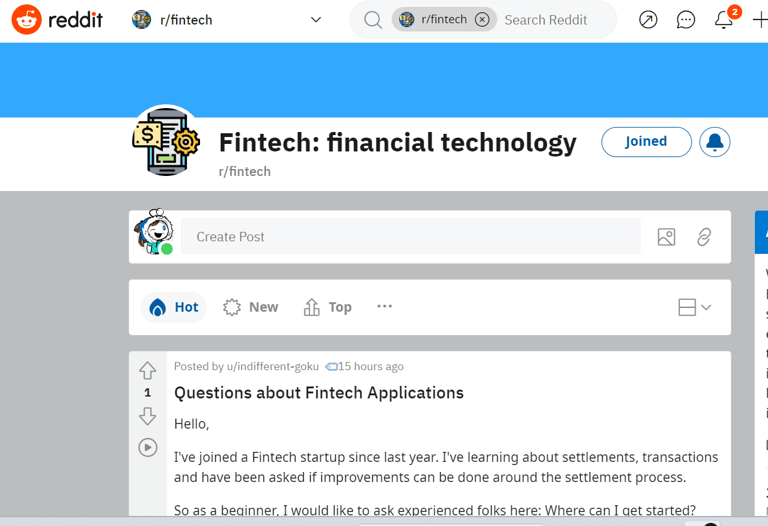Click the plus create post icon

pyautogui.click(x=760, y=20)
